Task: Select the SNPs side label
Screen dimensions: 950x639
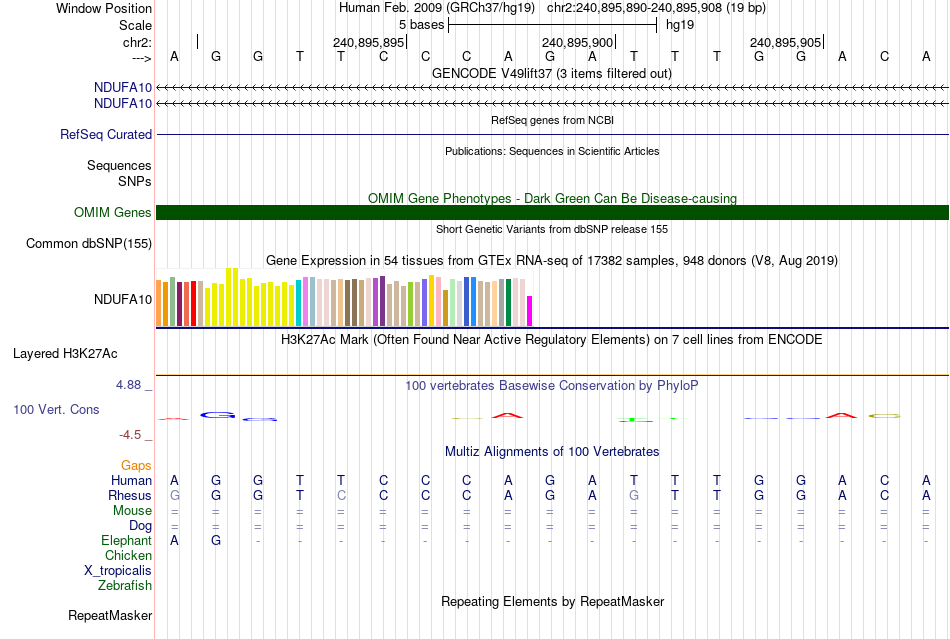Action: 135,181
